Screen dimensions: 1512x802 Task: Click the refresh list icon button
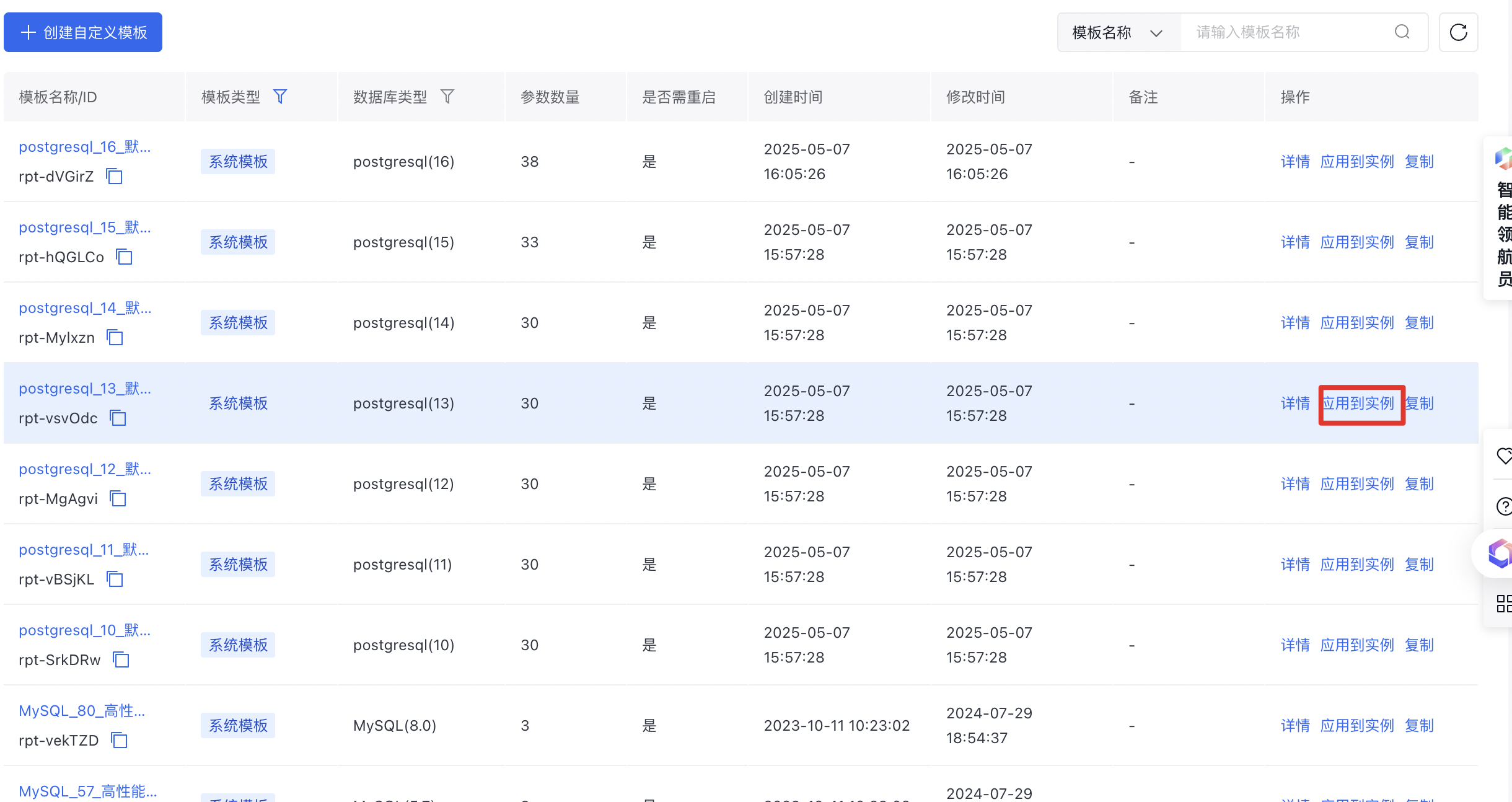point(1459,32)
